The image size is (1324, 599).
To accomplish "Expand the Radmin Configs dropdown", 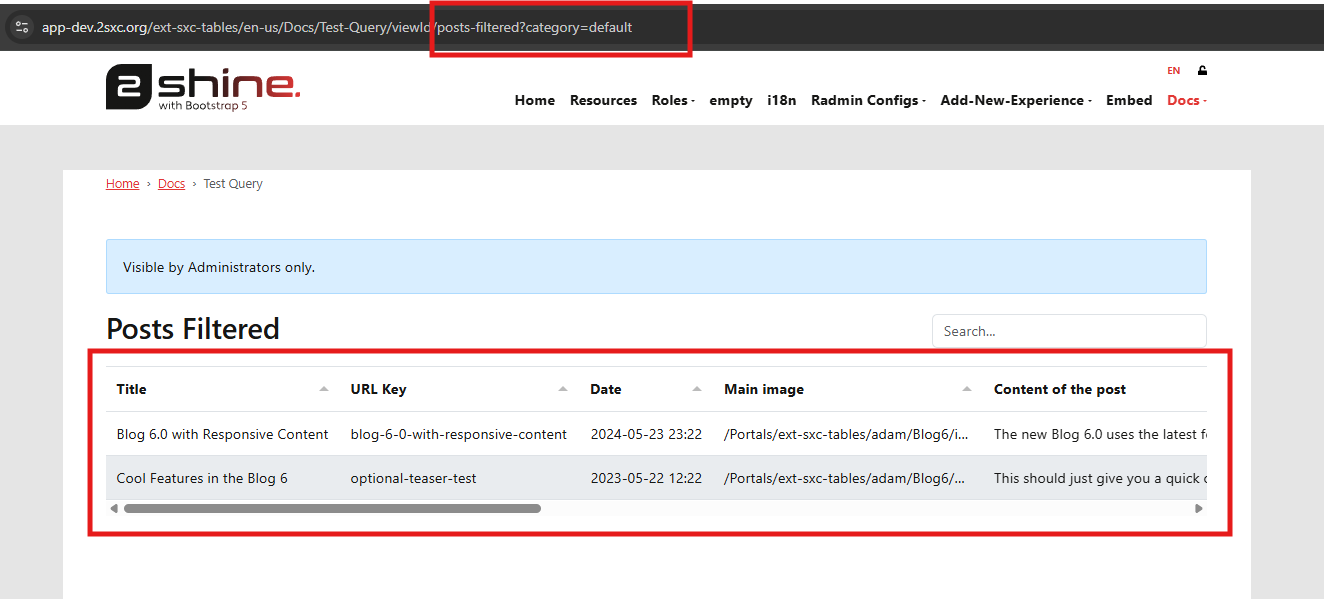I will click(868, 100).
